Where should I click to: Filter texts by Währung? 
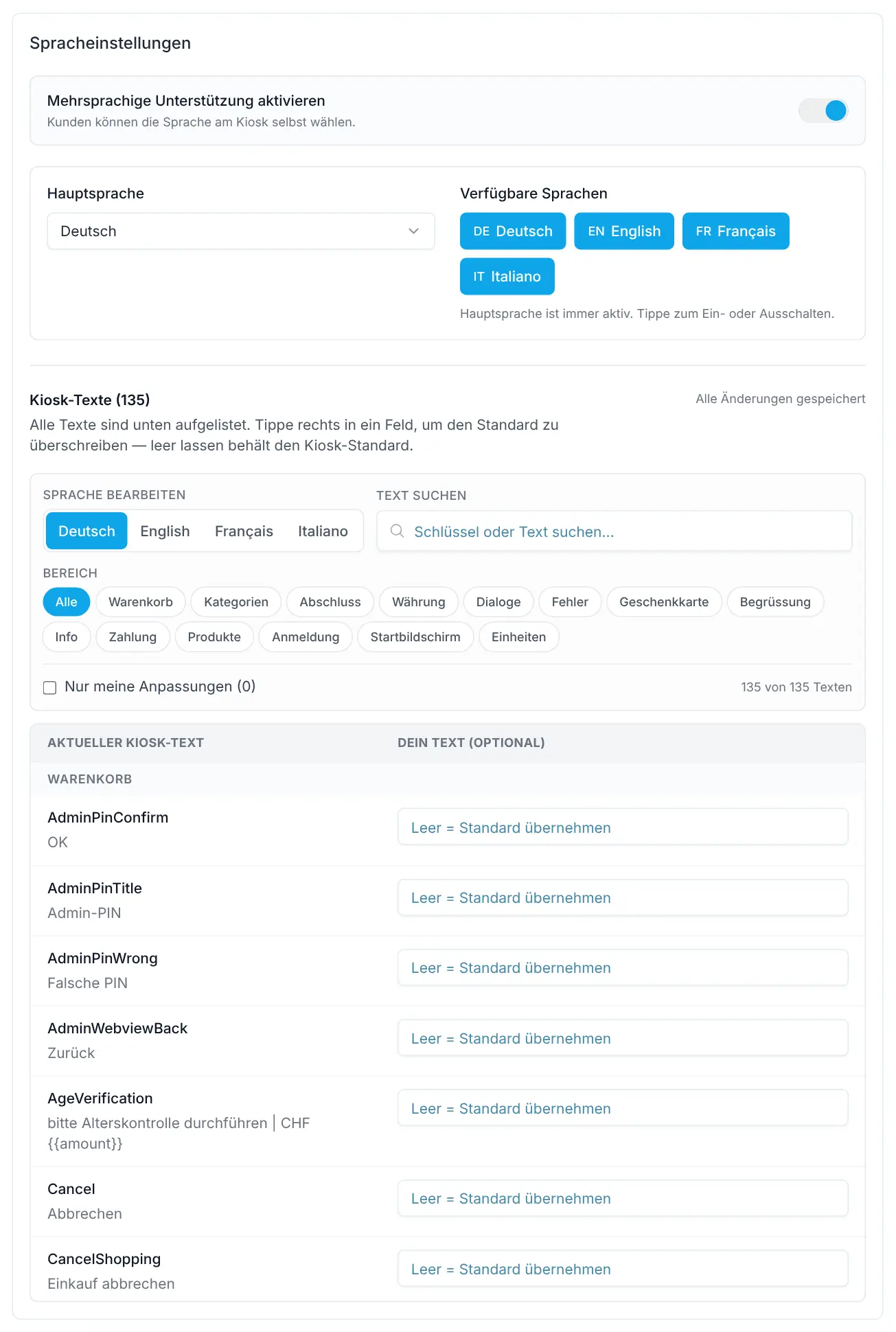(419, 602)
